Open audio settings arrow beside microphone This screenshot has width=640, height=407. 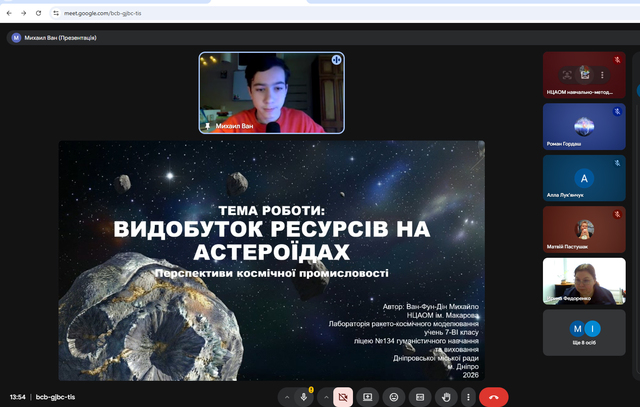tap(288, 396)
